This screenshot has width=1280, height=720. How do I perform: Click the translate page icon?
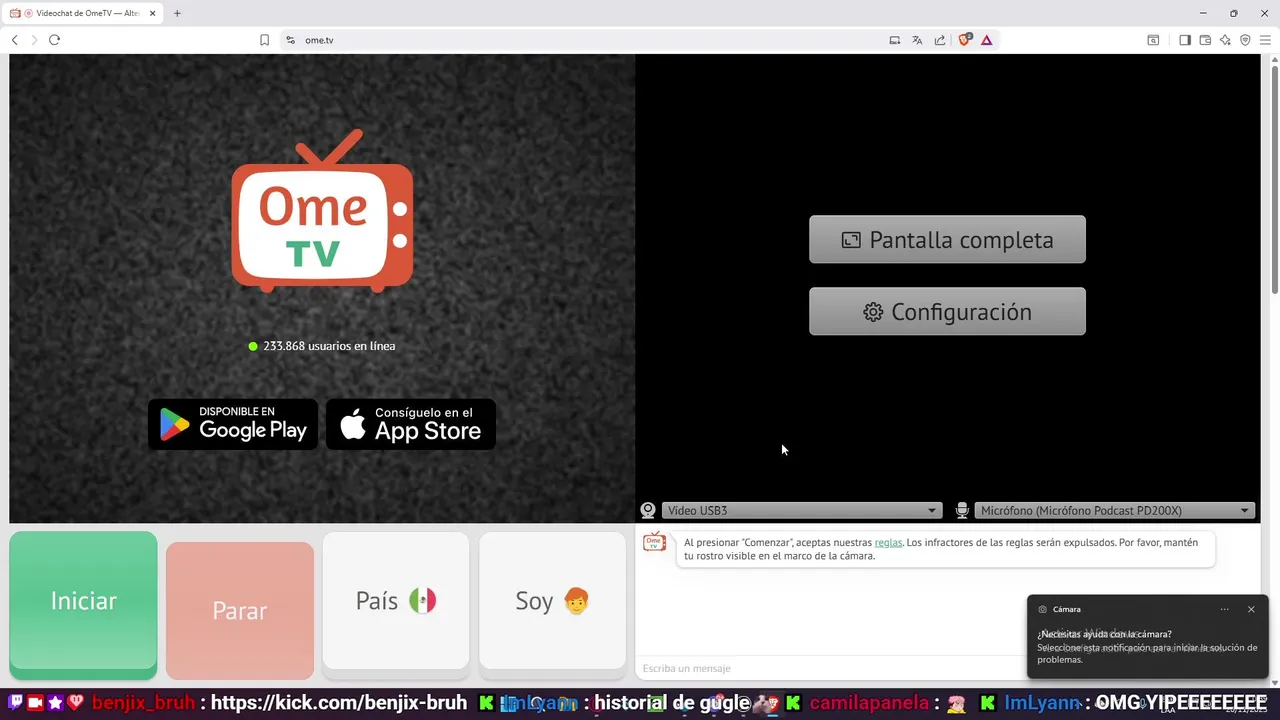click(917, 40)
